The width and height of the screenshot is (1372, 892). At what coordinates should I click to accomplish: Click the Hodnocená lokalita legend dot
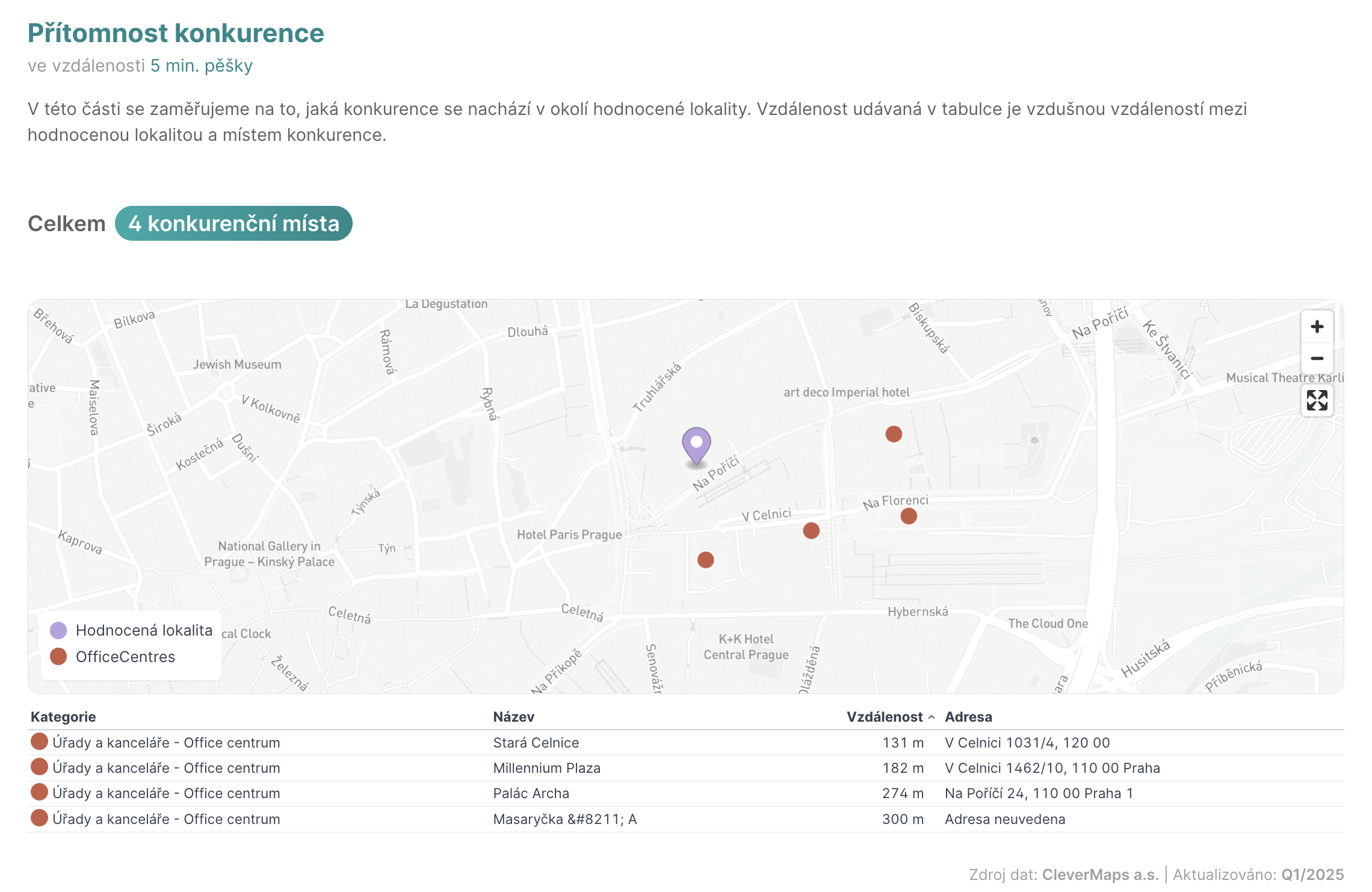58,630
